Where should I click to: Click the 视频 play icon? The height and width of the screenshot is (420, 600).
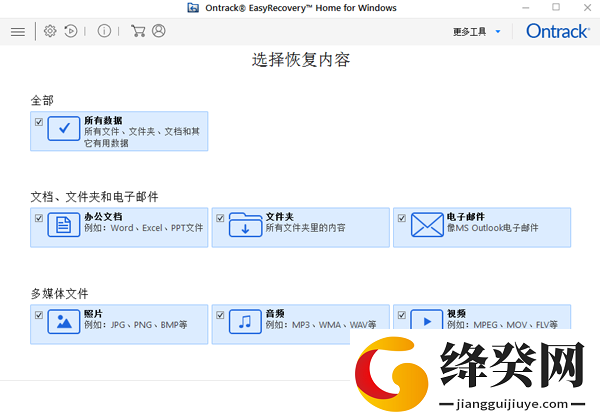427,320
